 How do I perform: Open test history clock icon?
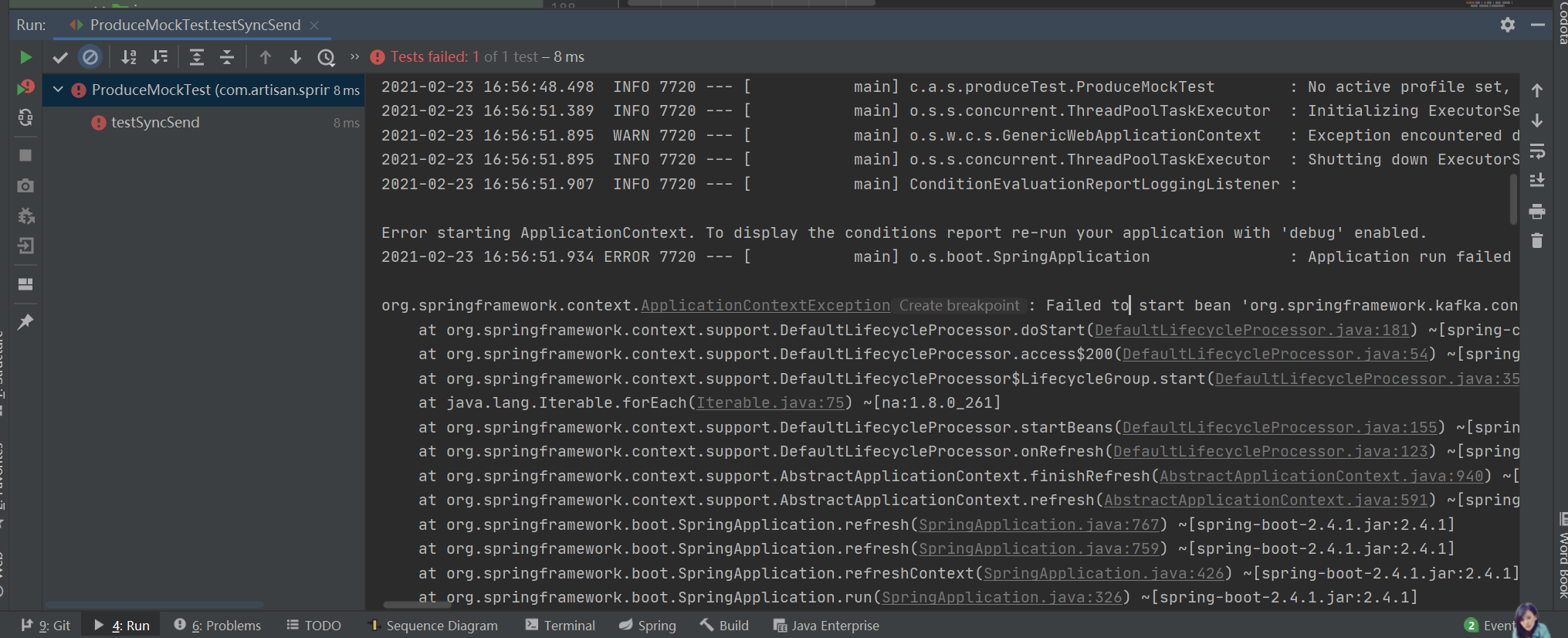(x=327, y=57)
